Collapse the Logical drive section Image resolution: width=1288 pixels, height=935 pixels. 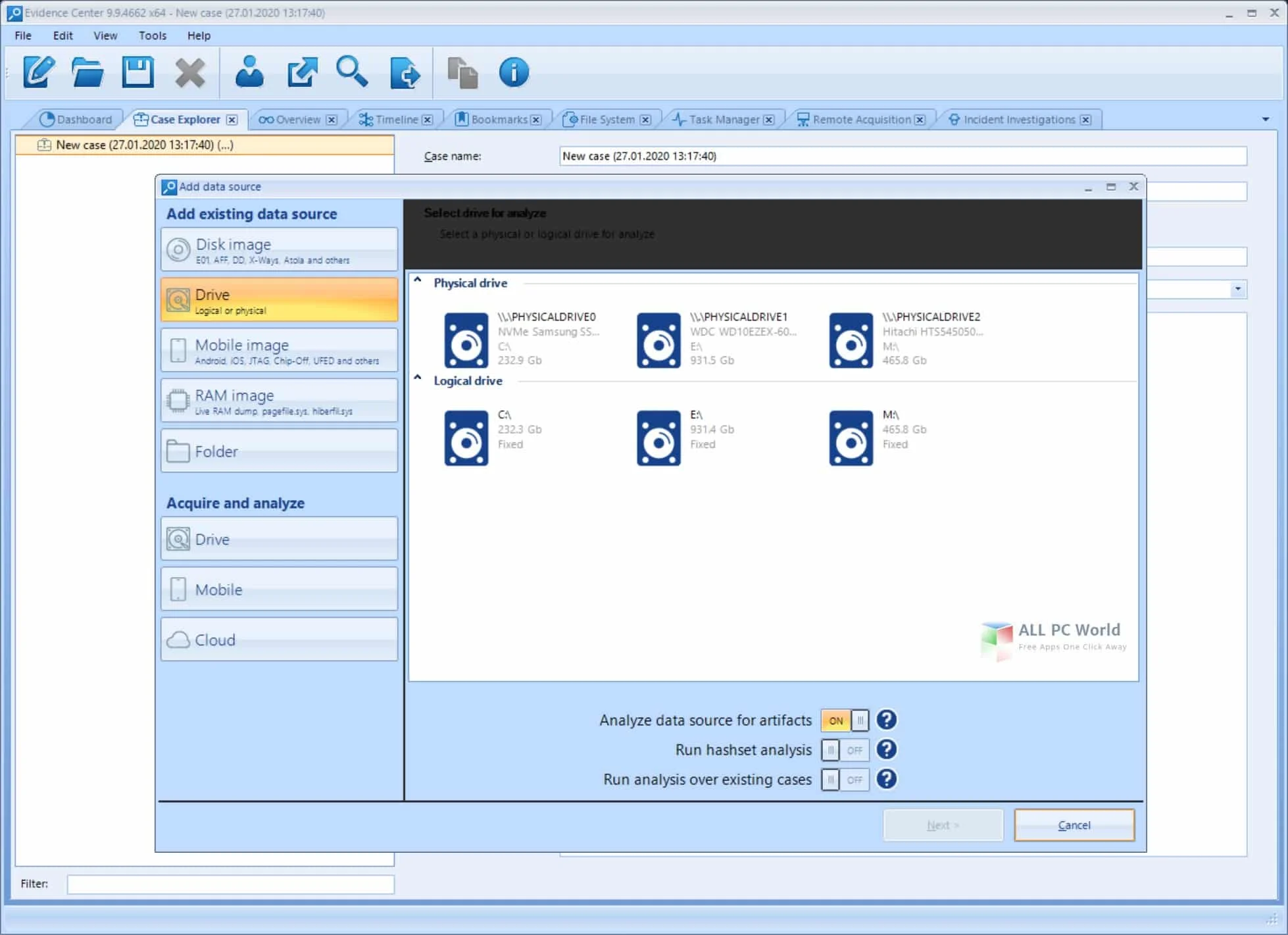click(x=418, y=378)
